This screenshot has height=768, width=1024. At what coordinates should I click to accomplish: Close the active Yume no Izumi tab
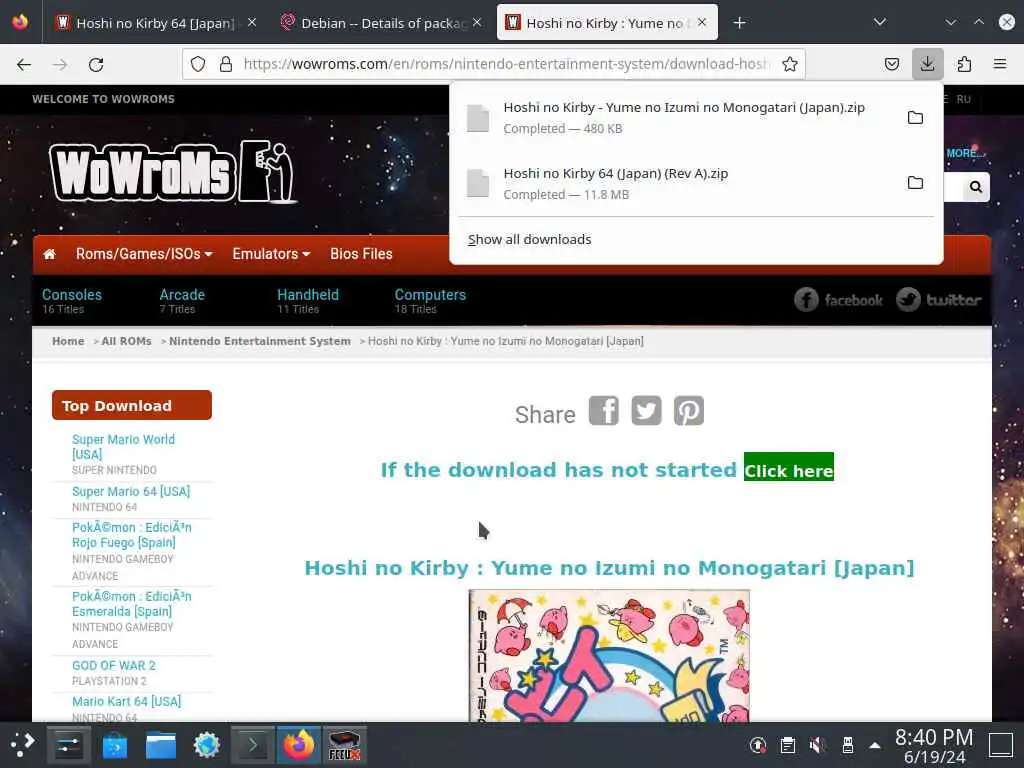coord(702,22)
